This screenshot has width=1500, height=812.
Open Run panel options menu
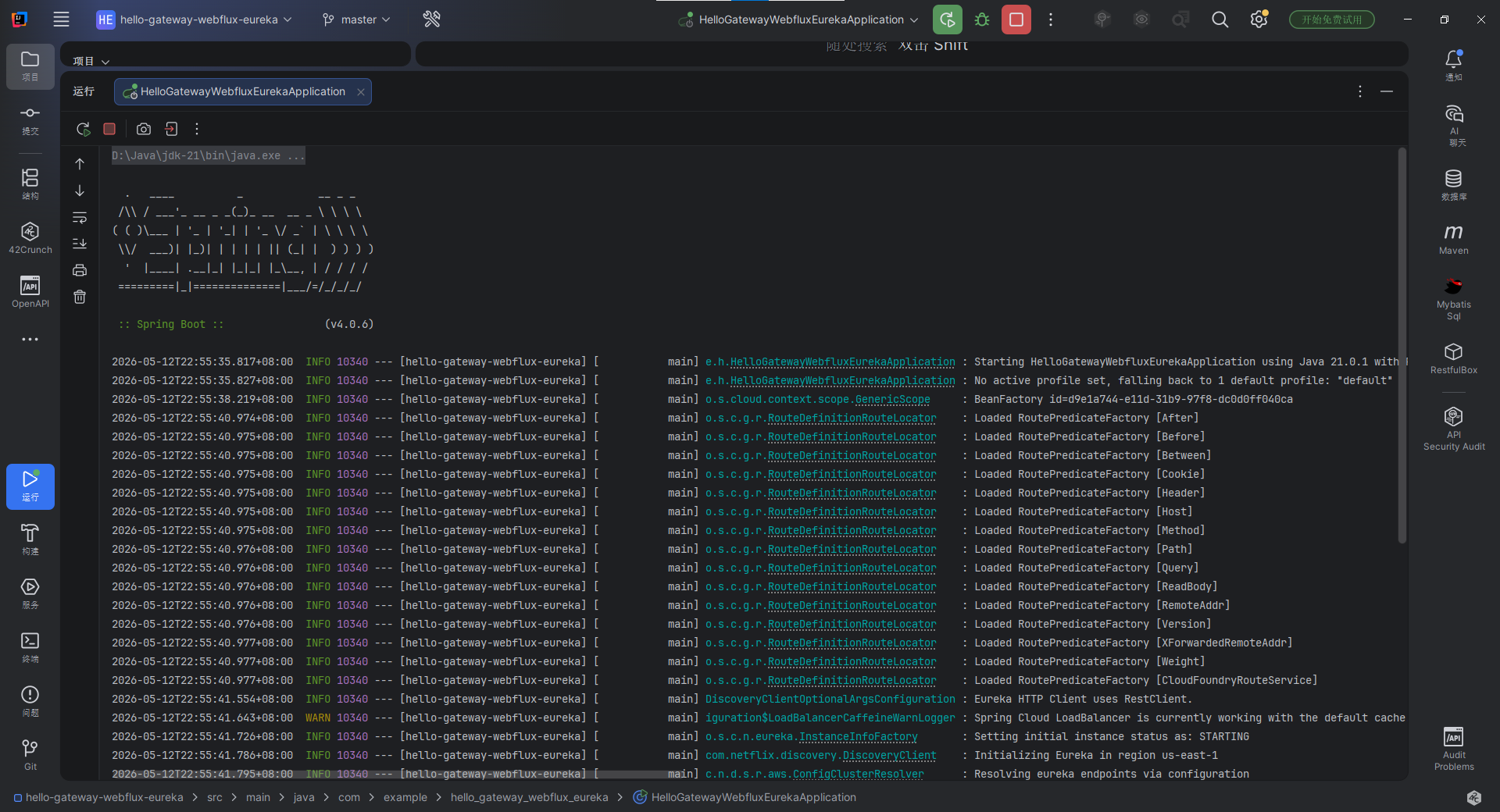[1360, 91]
